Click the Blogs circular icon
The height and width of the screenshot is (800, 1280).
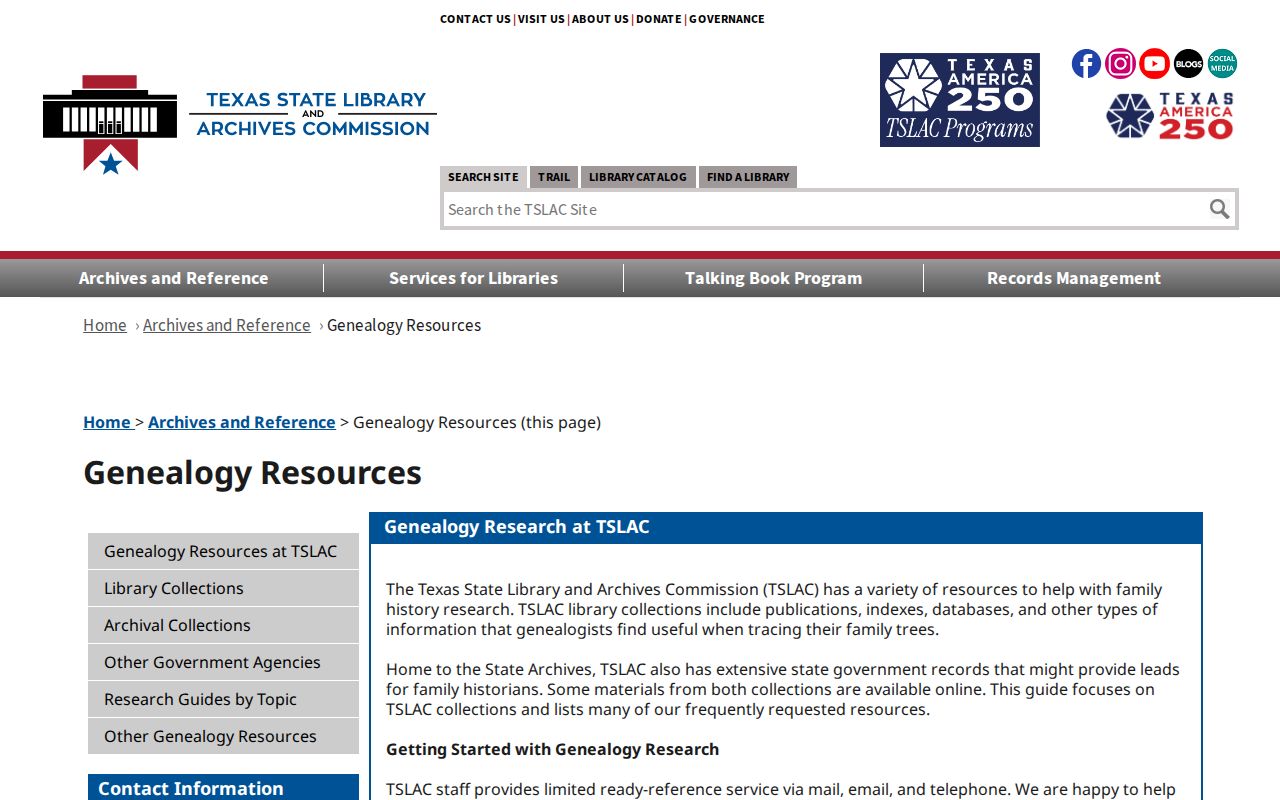point(1188,64)
